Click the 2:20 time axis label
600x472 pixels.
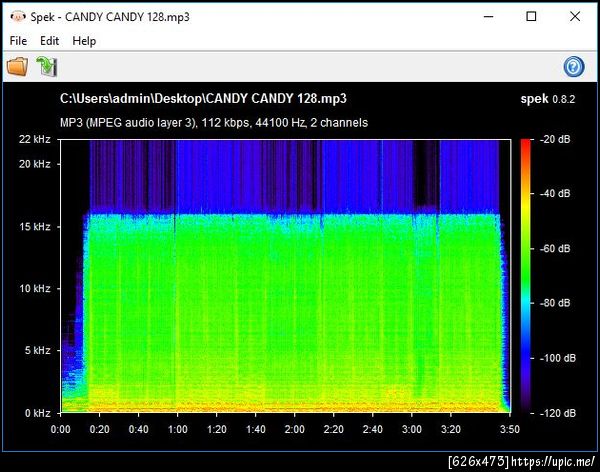pos(334,429)
